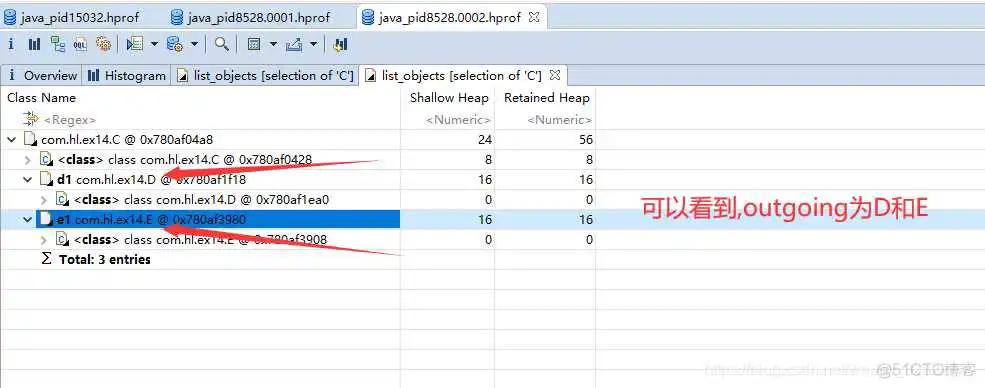Image resolution: width=985 pixels, height=388 pixels.
Task: Click the database icon on java_pid8528.0001.hprof tab
Action: 177,18
